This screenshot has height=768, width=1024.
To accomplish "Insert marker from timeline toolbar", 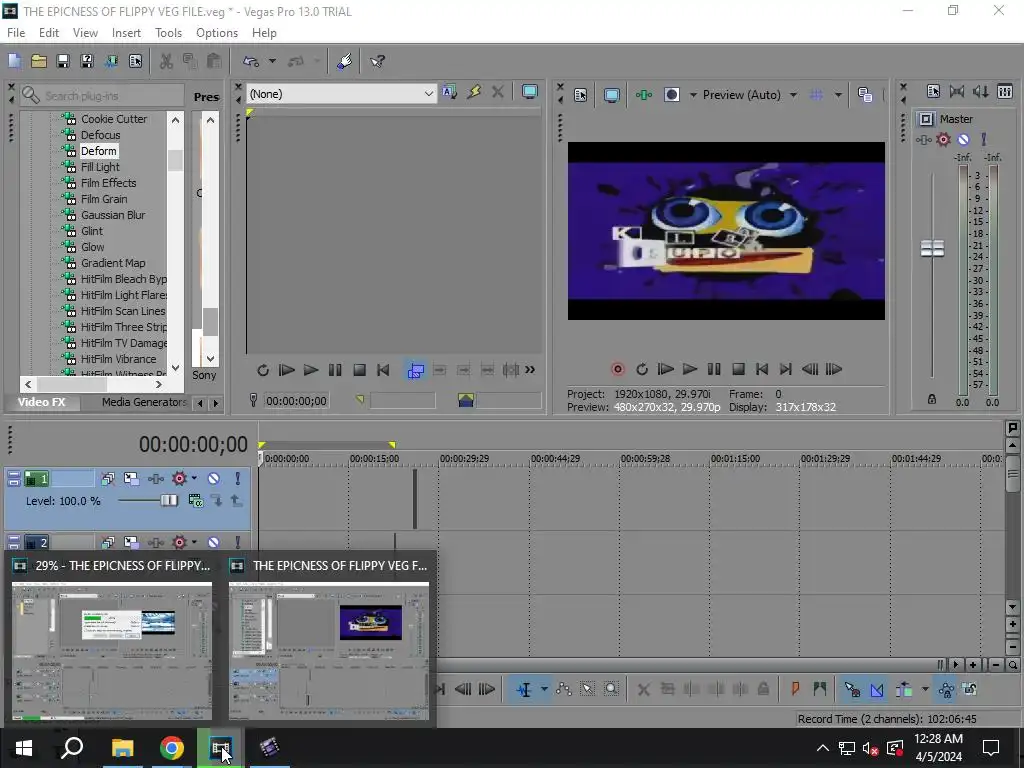I will [x=795, y=689].
